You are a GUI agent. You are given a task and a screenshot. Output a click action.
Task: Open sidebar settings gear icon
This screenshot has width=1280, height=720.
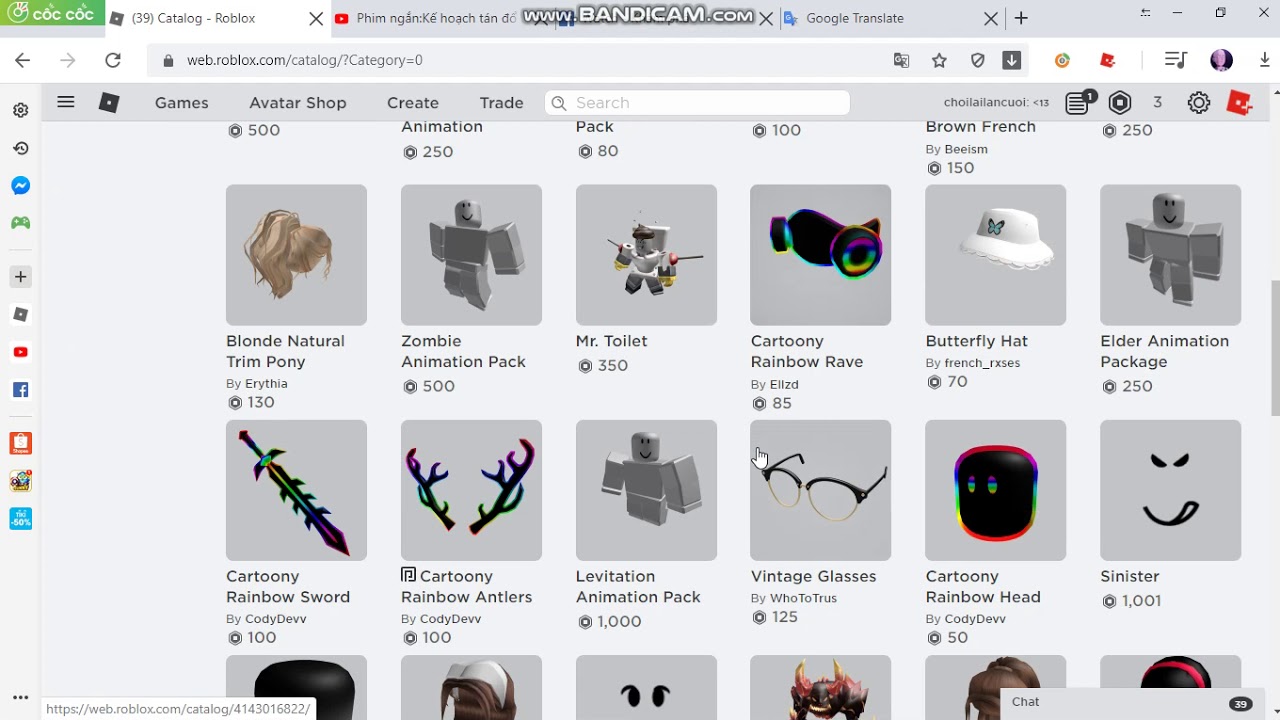pyautogui.click(x=20, y=110)
